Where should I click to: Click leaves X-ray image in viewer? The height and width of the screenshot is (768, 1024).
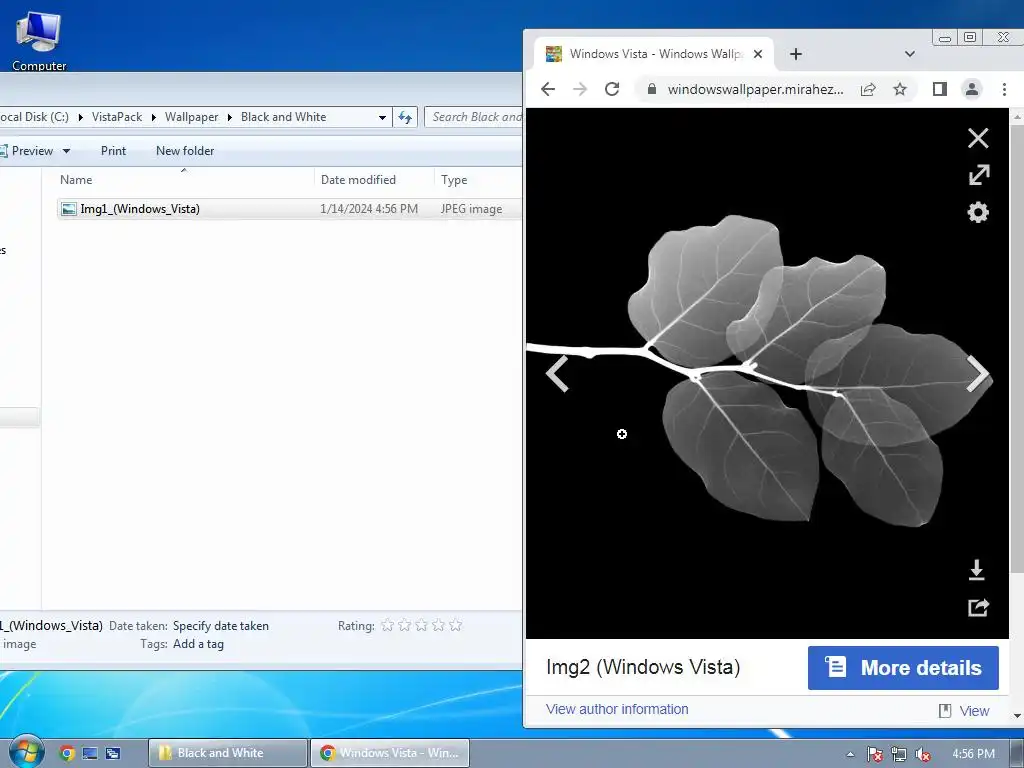coord(767,374)
